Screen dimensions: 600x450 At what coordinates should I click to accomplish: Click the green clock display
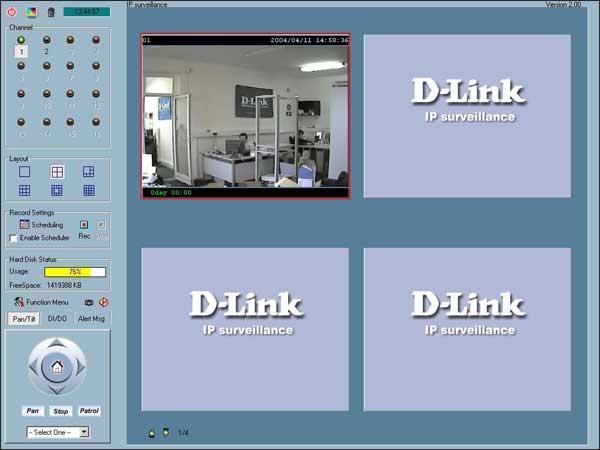(86, 12)
